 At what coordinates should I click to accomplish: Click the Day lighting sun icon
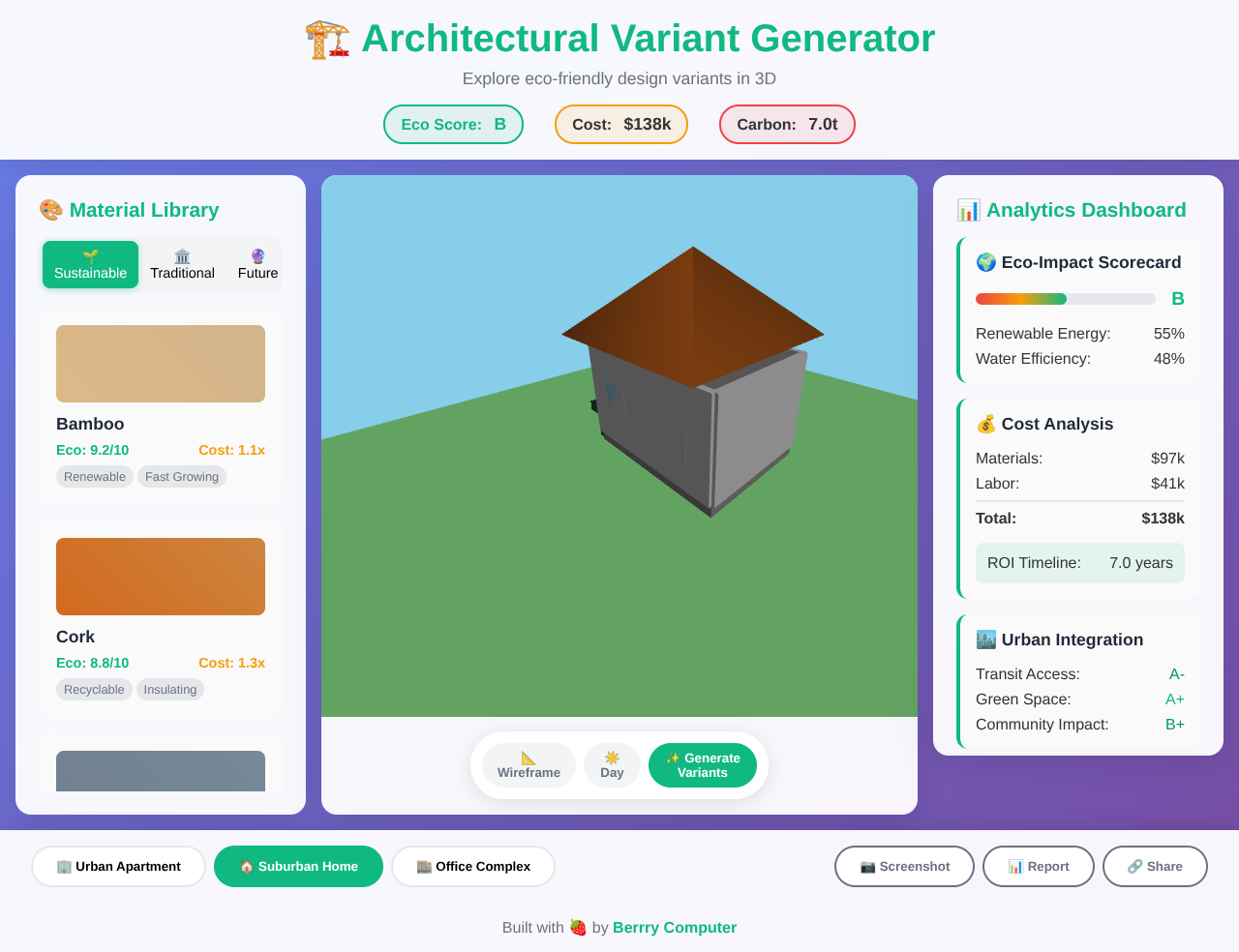click(x=612, y=758)
